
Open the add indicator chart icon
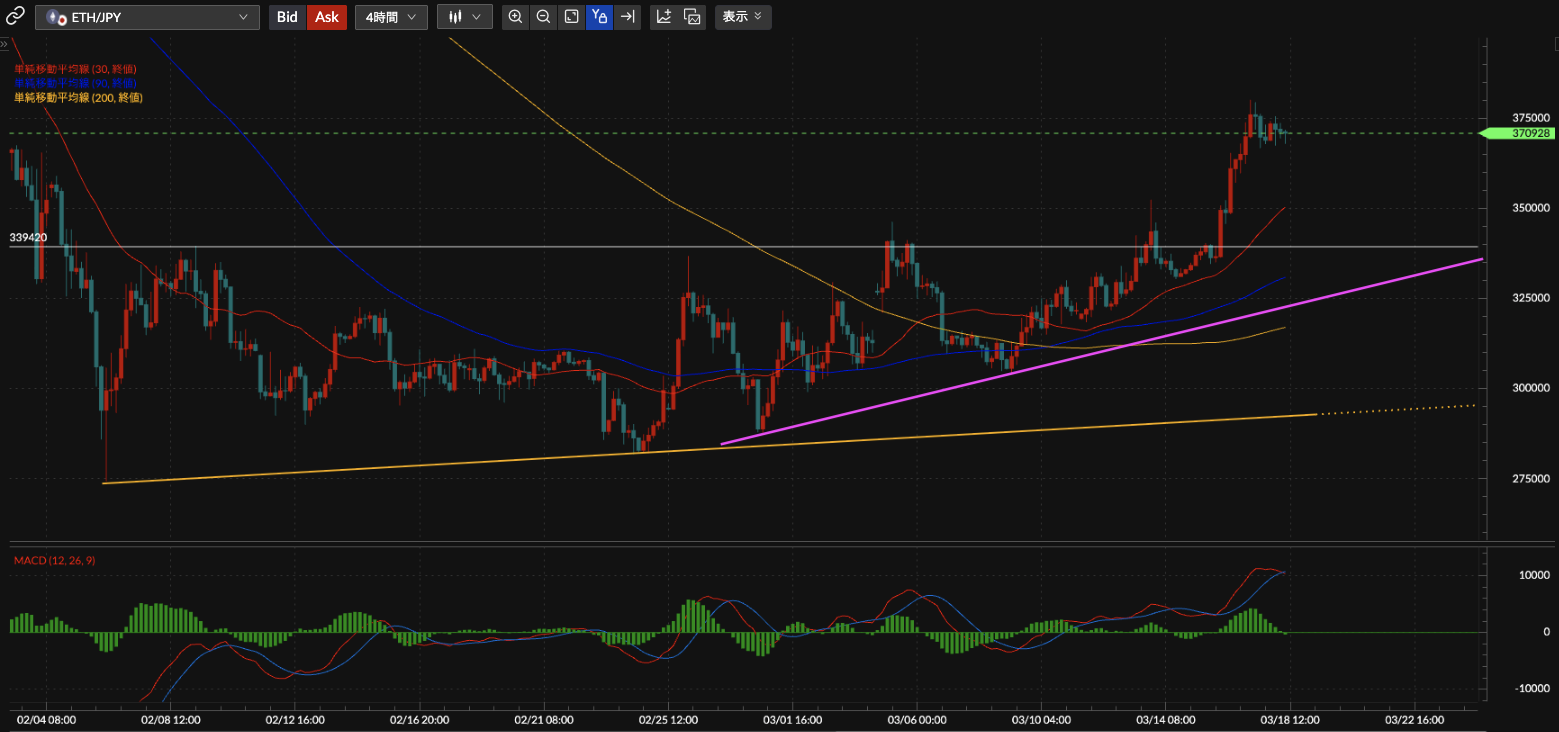coord(663,17)
